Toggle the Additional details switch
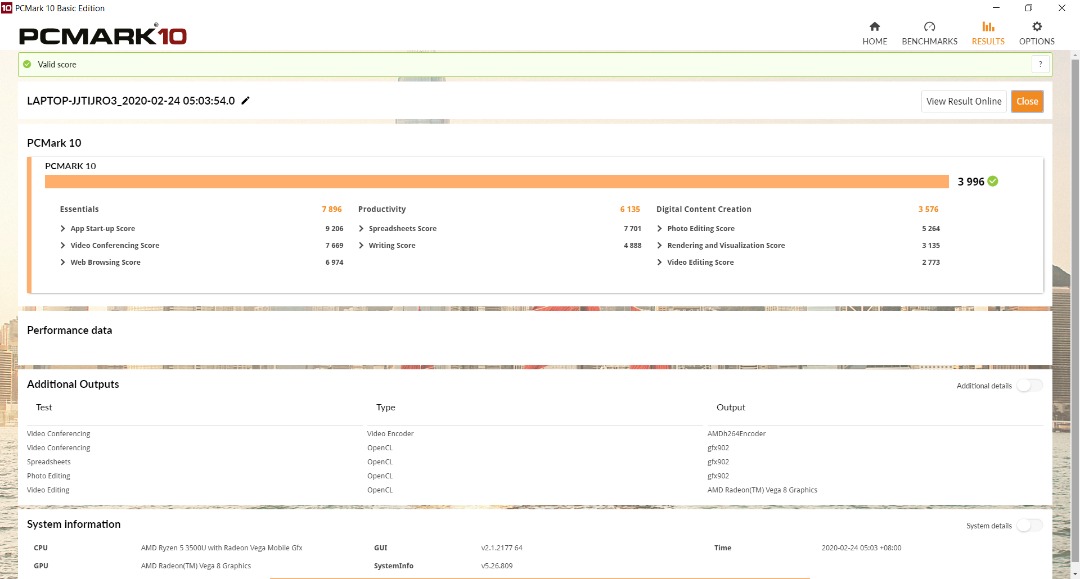The height and width of the screenshot is (579, 1080). [x=1029, y=386]
